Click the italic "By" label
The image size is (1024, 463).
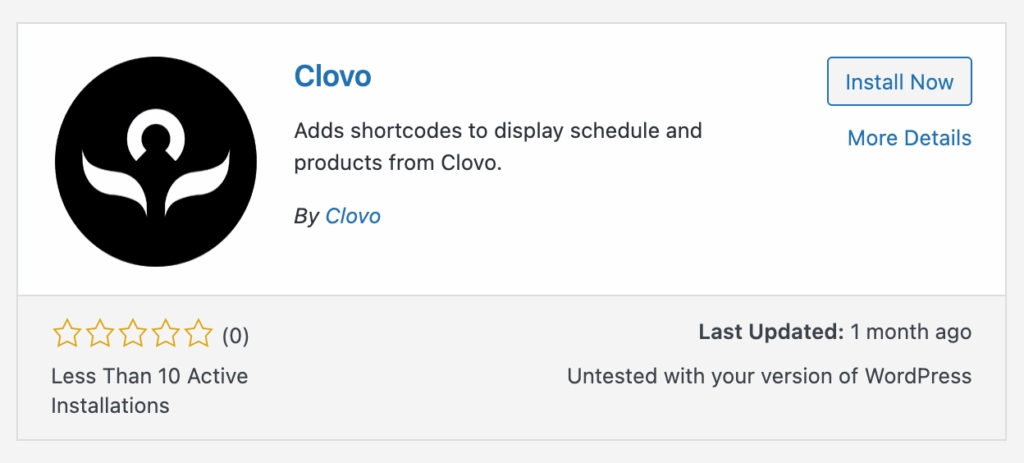(x=306, y=216)
